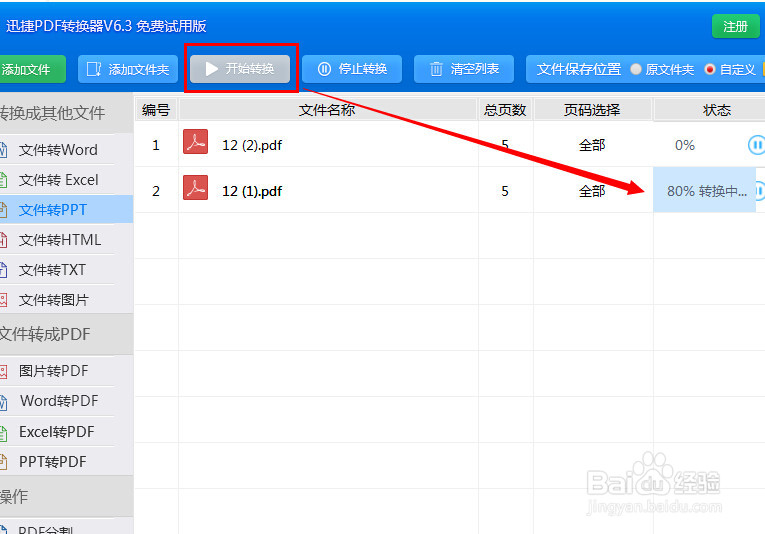The width and height of the screenshot is (765, 534).
Task: Click the 页码选择 column header
Action: click(593, 110)
